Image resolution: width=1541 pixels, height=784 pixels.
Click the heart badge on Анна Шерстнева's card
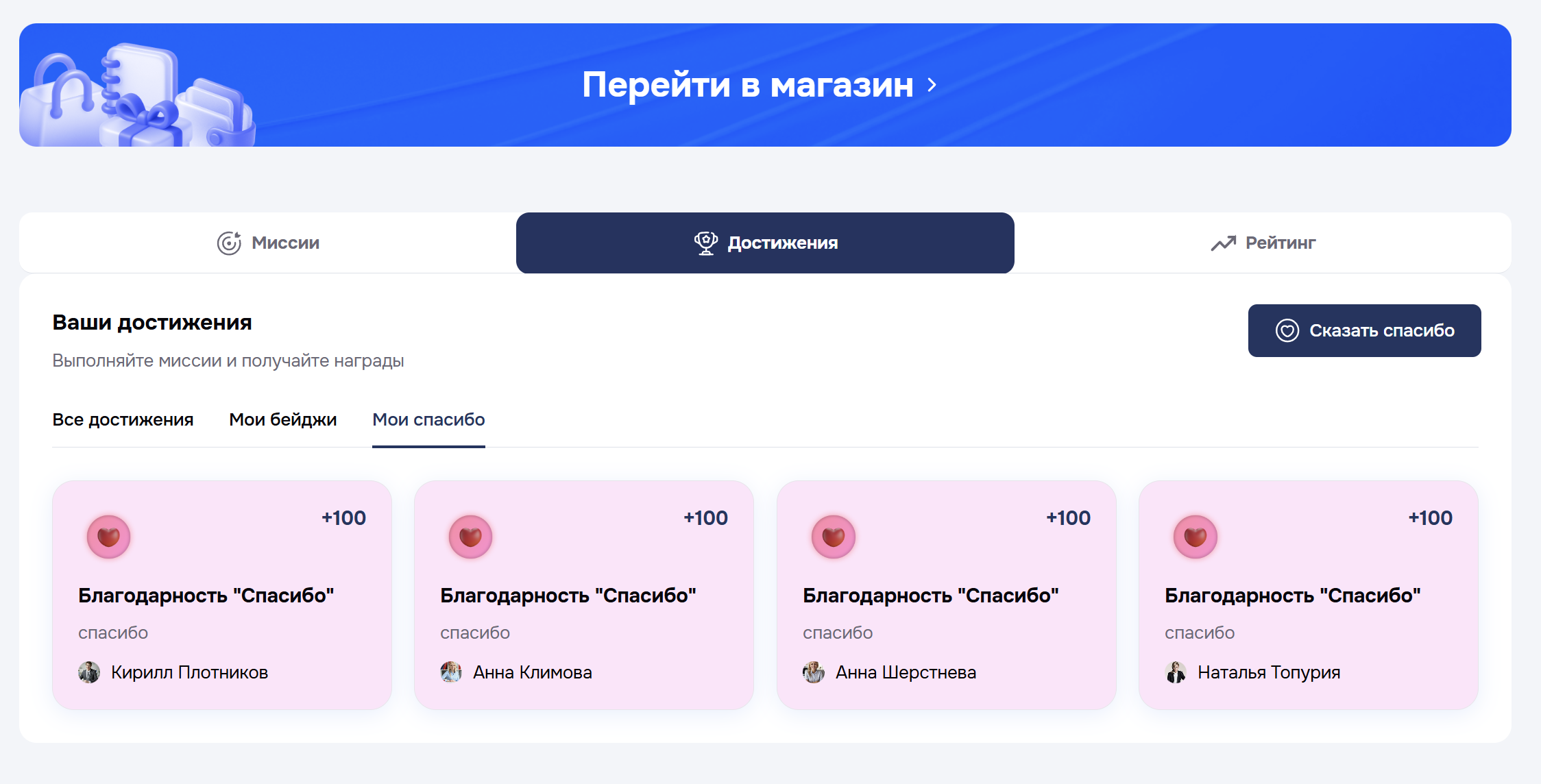pos(833,537)
